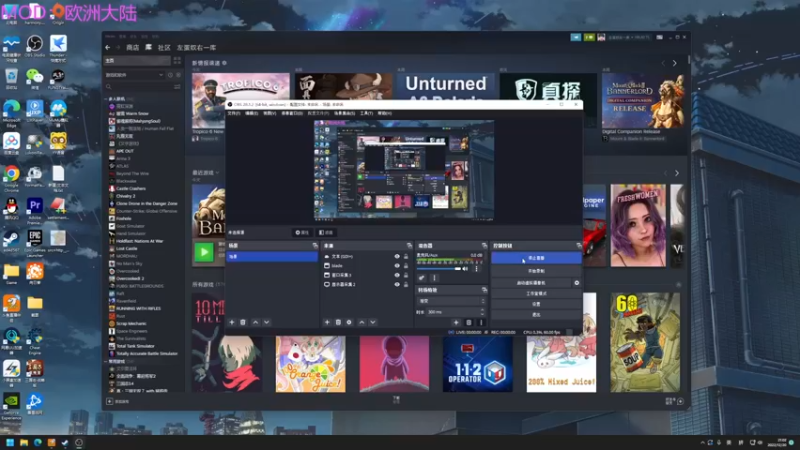Open OBS 文件(F) menu
800x450 pixels.
(234, 113)
